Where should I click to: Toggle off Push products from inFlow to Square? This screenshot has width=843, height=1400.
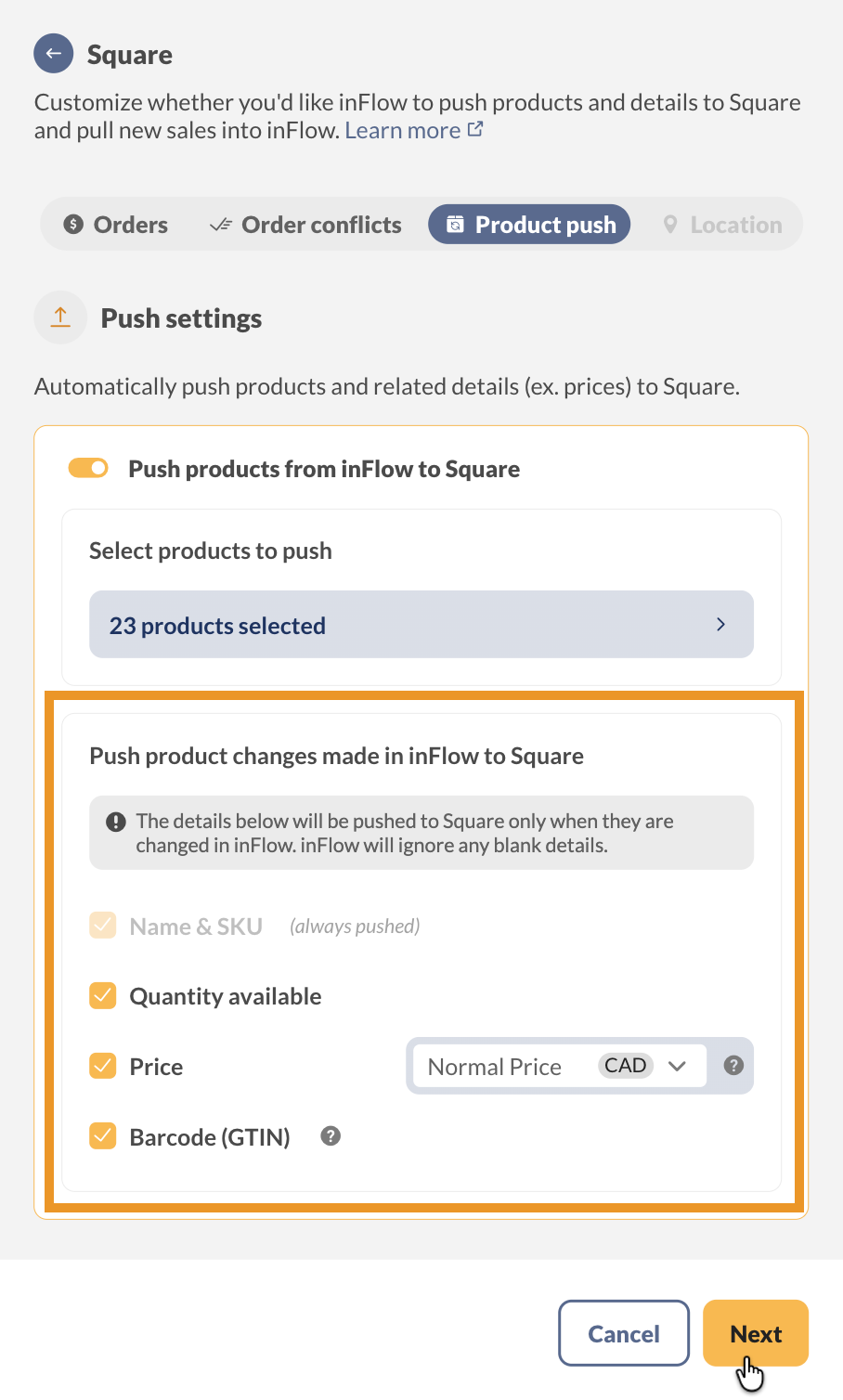88,468
